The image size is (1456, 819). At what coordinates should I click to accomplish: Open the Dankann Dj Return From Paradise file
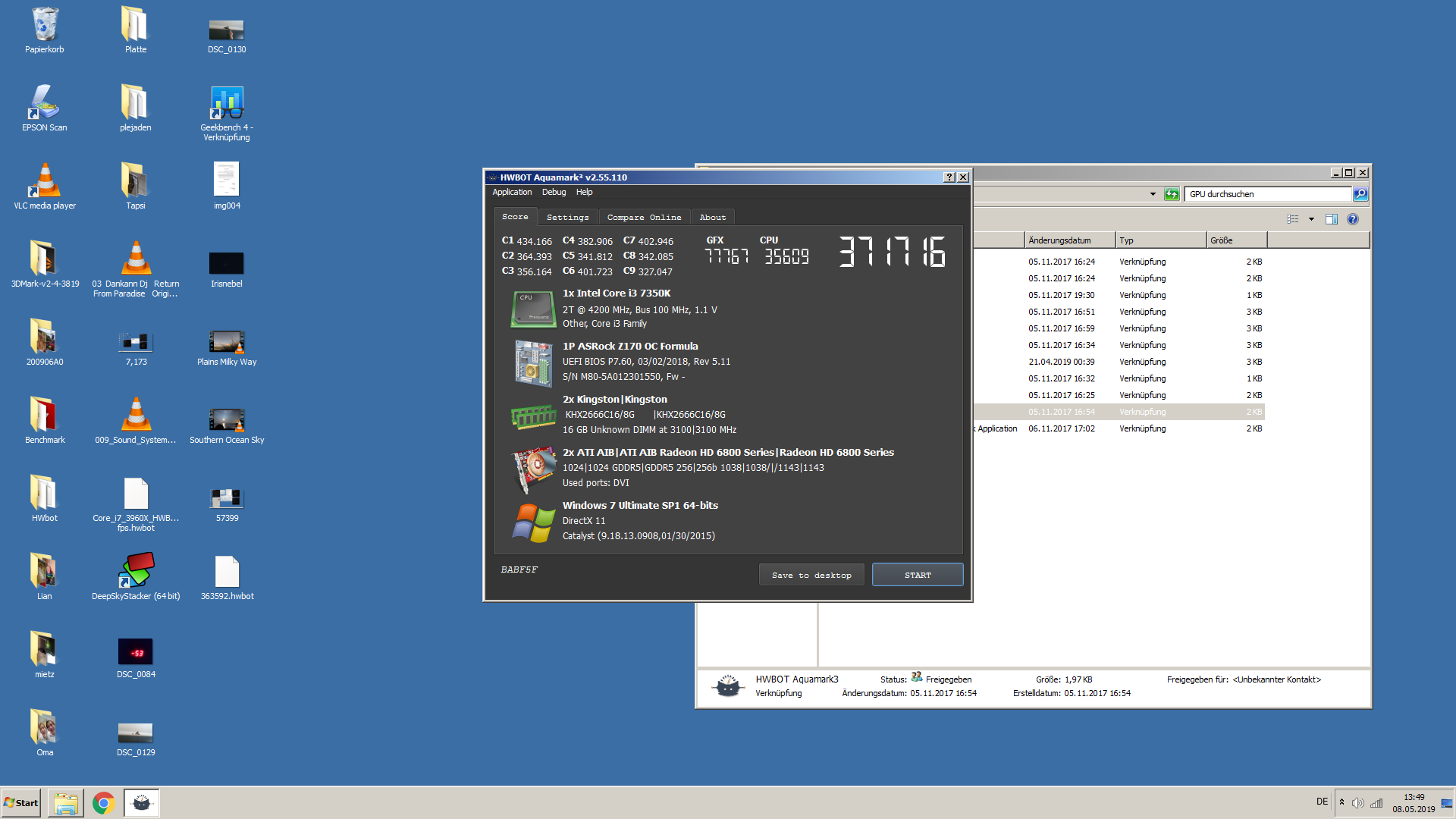coord(136,269)
